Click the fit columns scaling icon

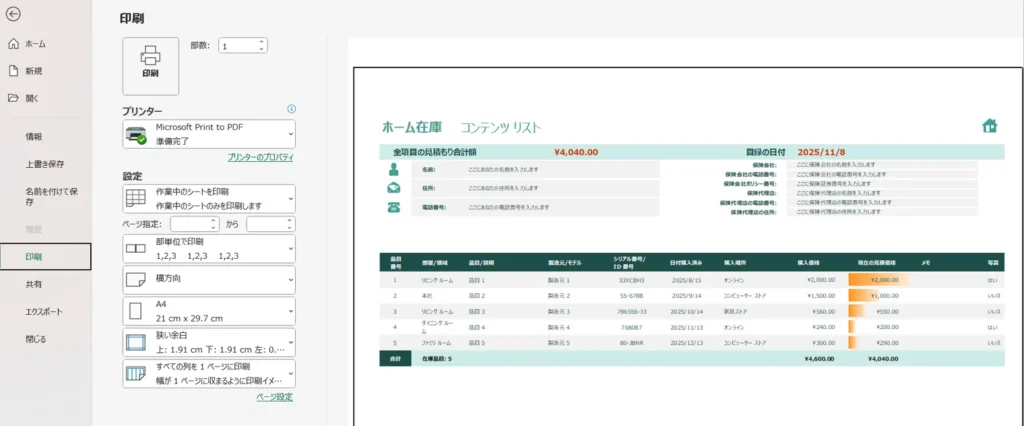coord(136,374)
